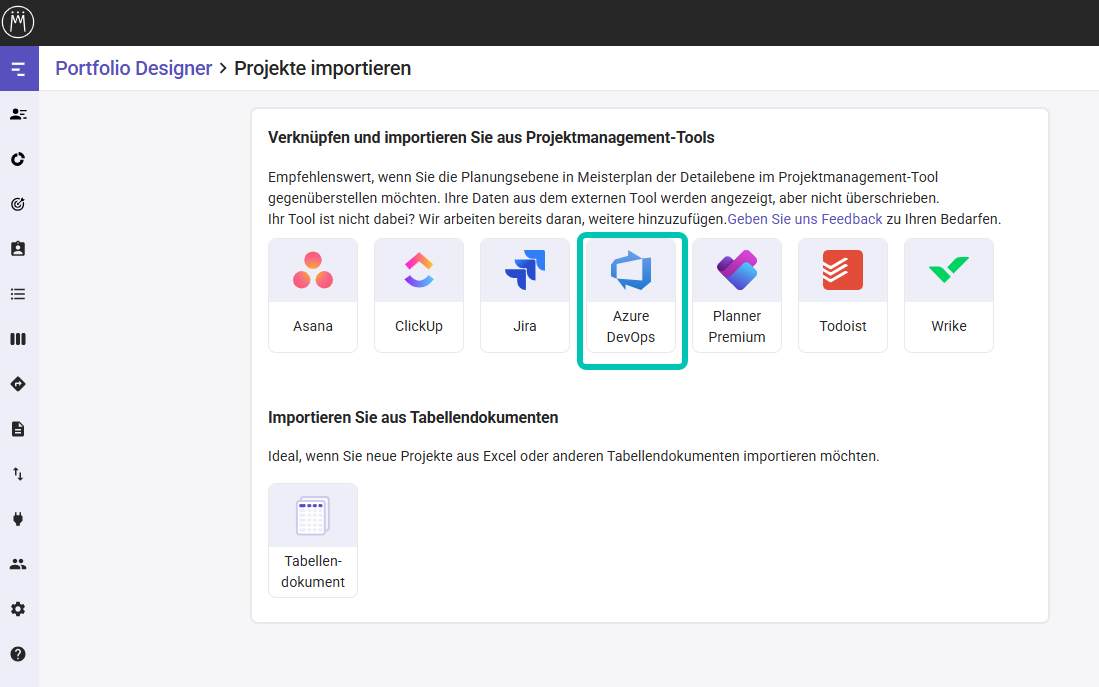
Task: Select the ClickUp import tile
Action: coord(418,295)
